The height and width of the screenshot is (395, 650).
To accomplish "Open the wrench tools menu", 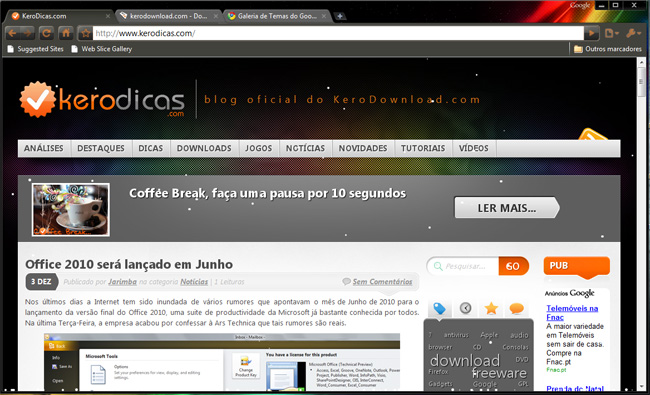I will [633, 33].
